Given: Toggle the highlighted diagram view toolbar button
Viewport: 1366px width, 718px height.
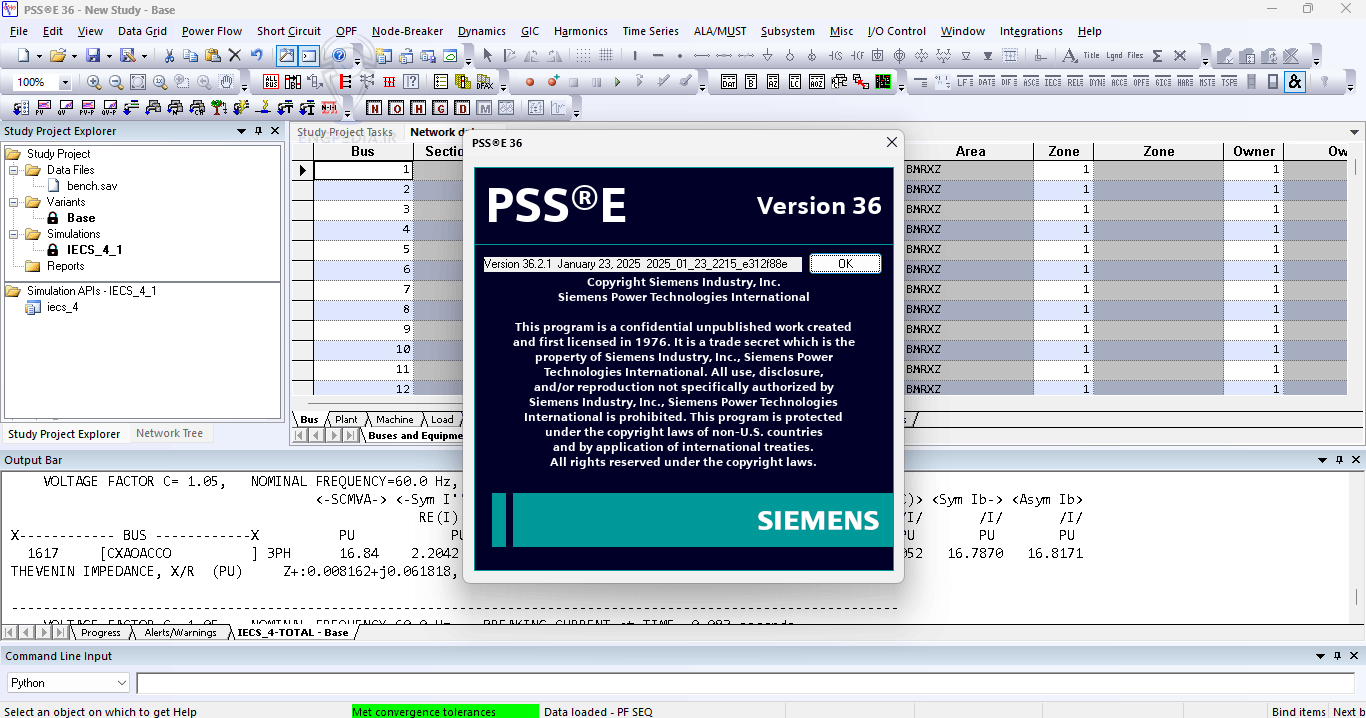Looking at the screenshot, I should (287, 56).
